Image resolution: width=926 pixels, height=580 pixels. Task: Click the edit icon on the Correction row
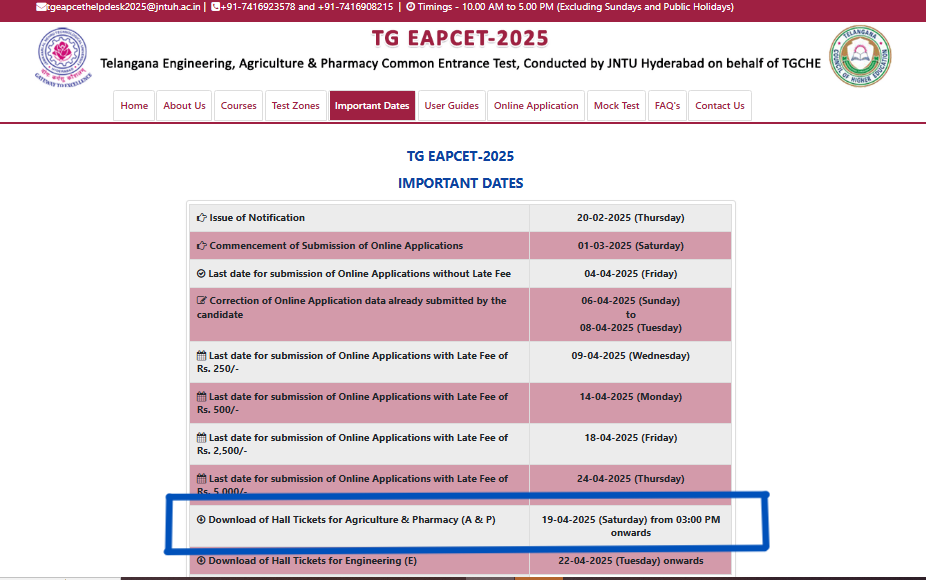click(x=200, y=301)
